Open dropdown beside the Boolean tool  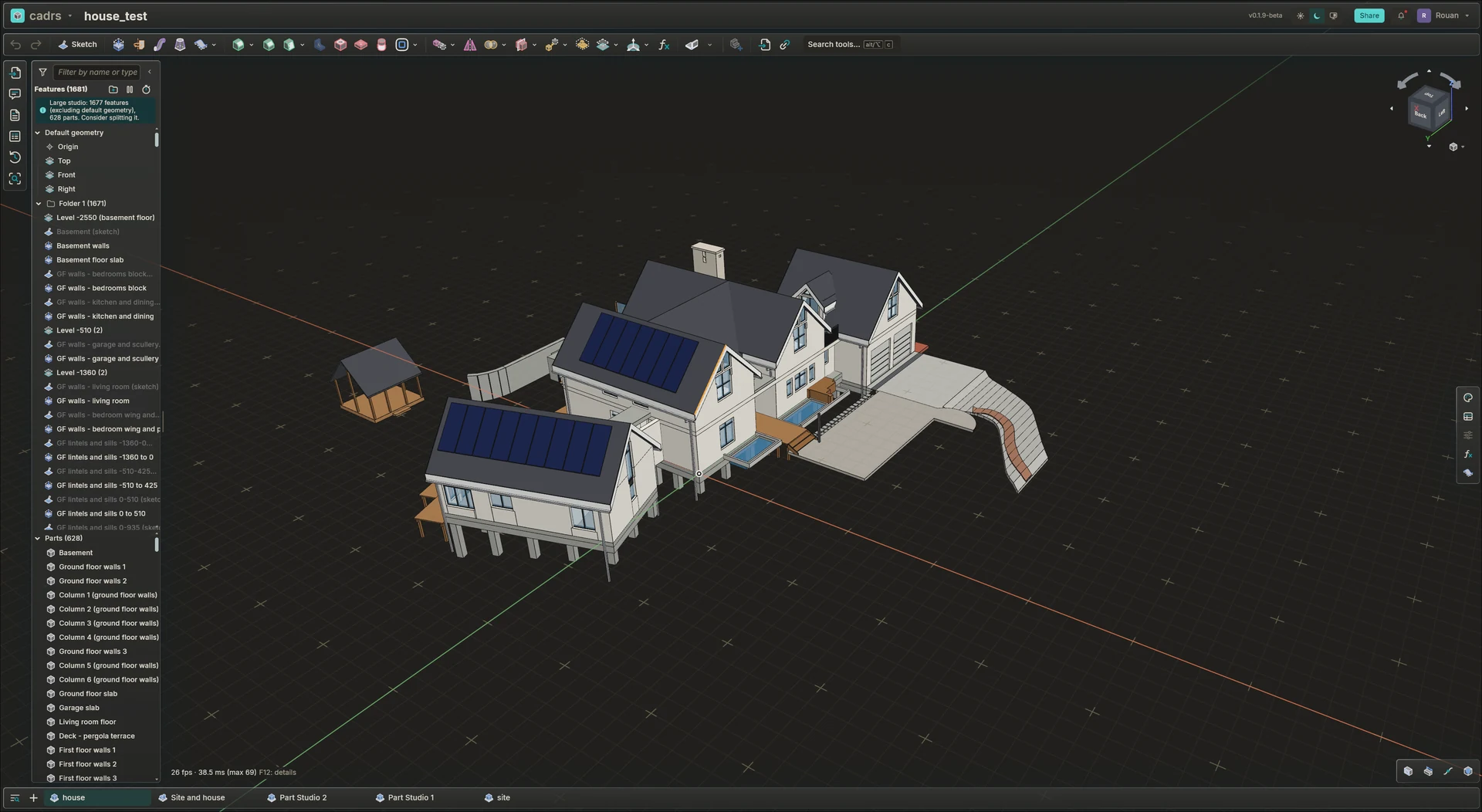pos(504,45)
